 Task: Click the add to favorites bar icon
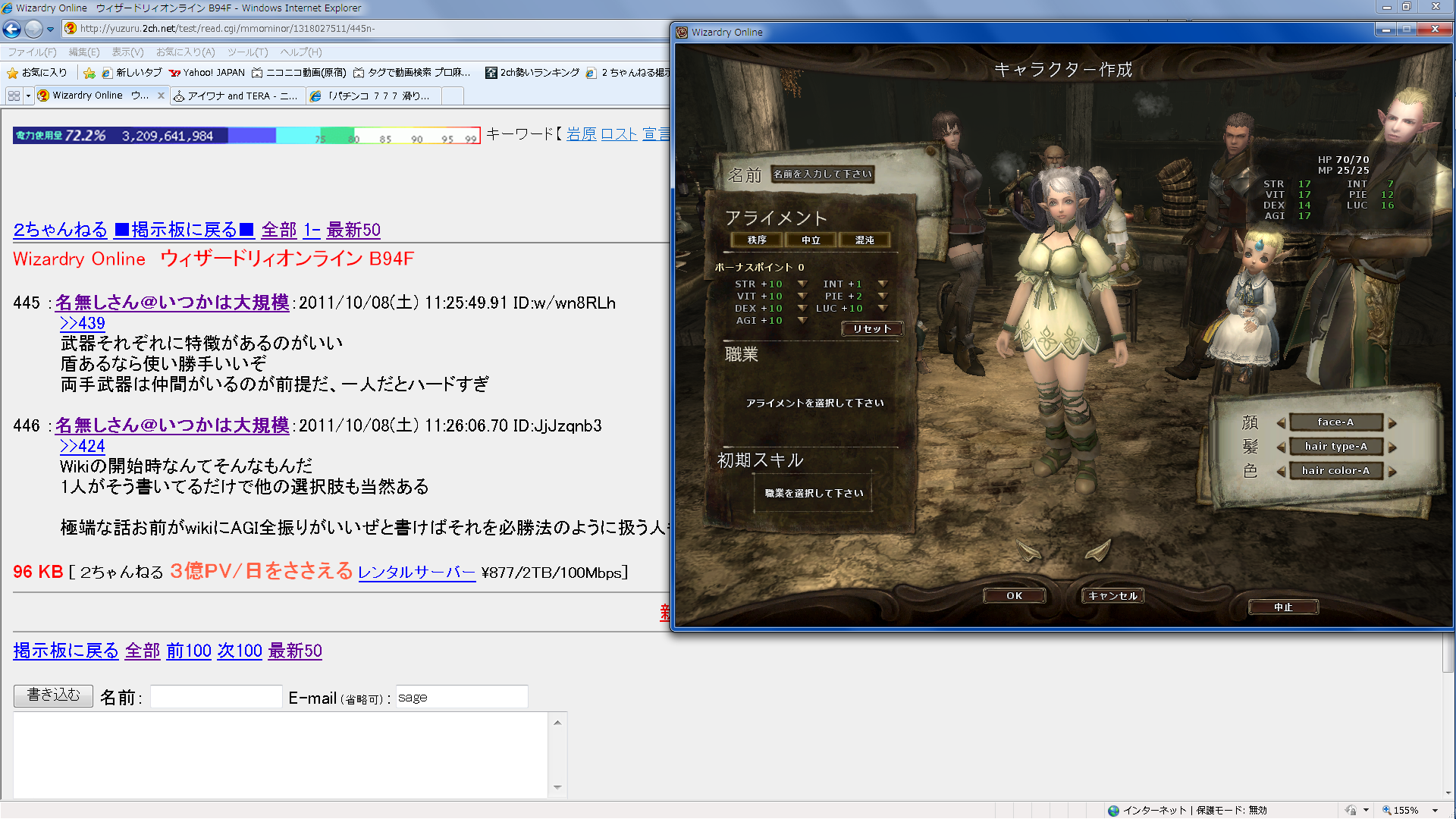pos(89,73)
